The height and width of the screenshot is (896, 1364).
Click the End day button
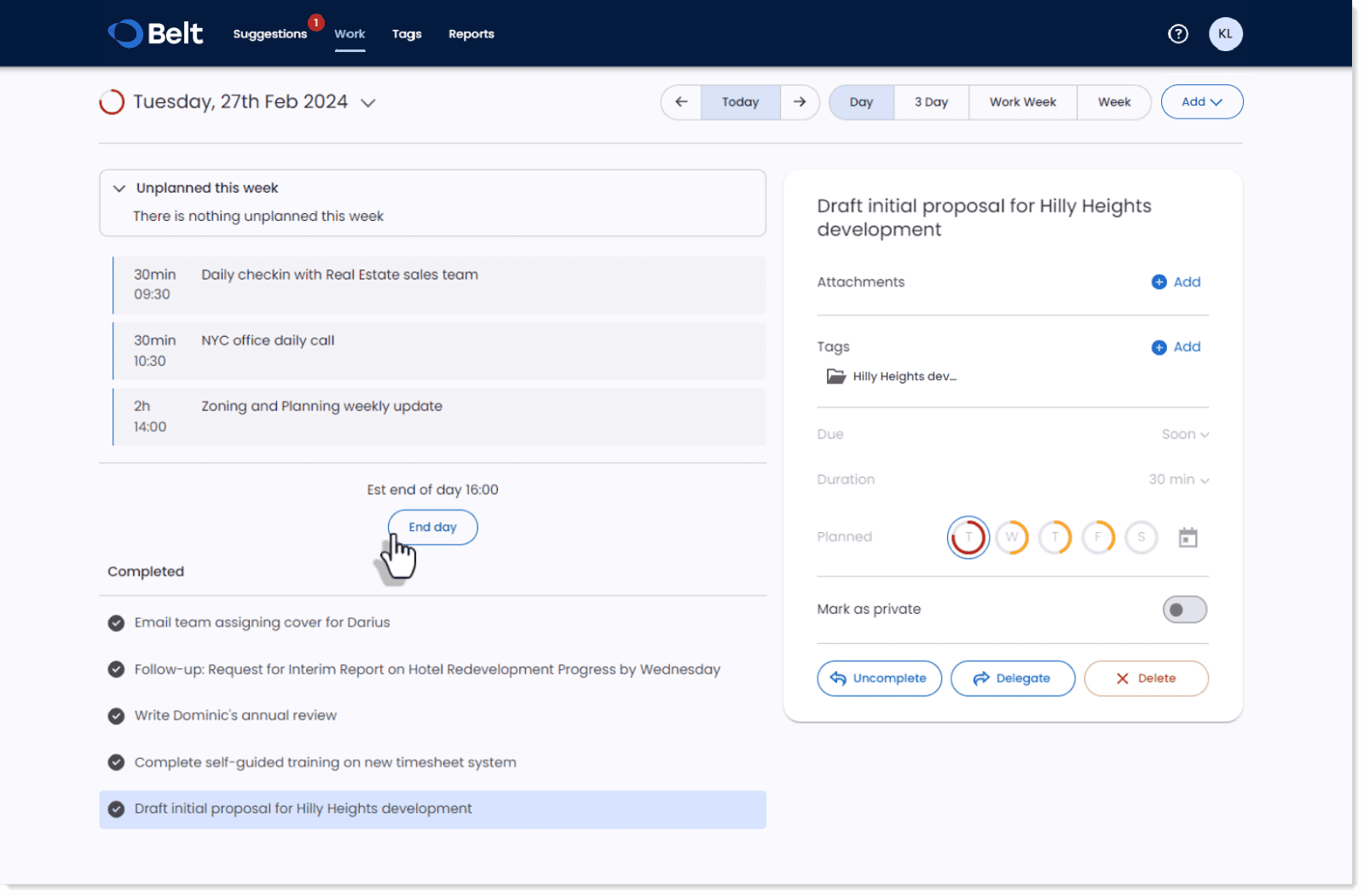pyautogui.click(x=432, y=528)
